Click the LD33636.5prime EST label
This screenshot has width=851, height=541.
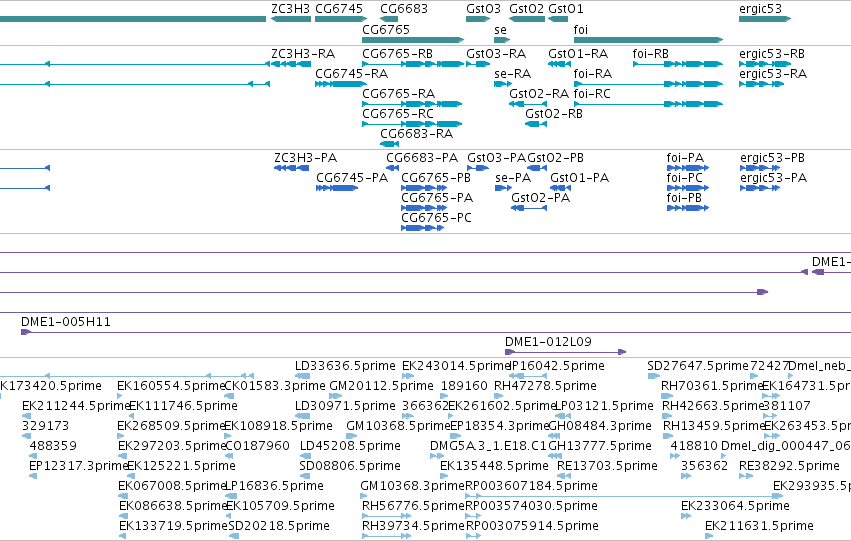click(x=345, y=366)
